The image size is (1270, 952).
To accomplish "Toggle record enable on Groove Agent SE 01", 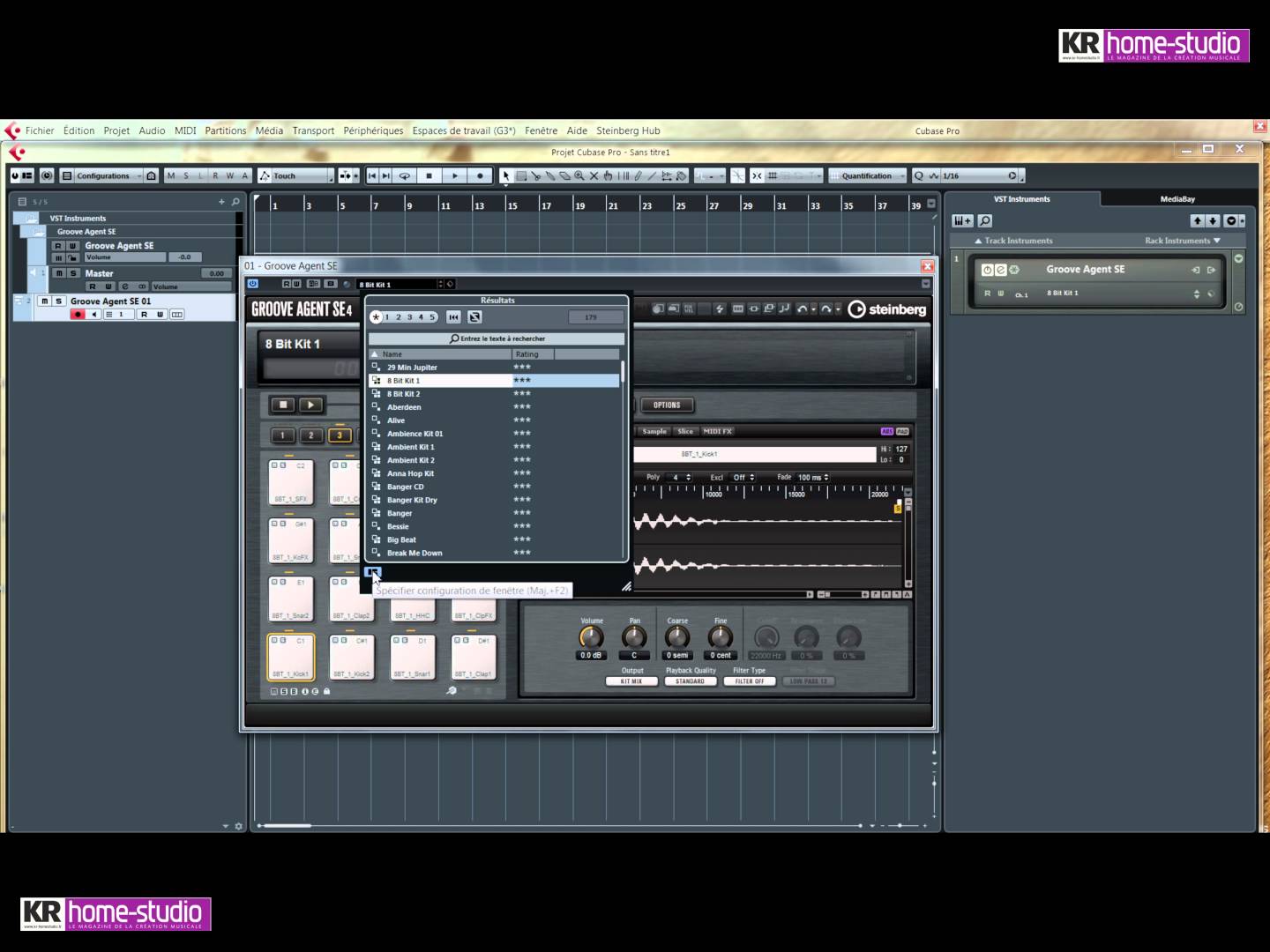I will [78, 315].
